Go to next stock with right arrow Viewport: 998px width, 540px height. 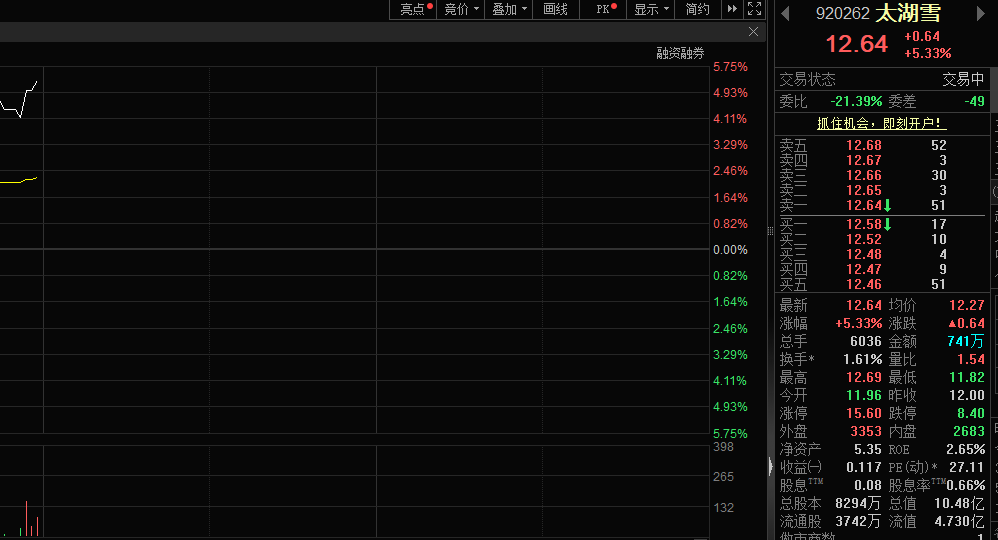pyautogui.click(x=980, y=13)
